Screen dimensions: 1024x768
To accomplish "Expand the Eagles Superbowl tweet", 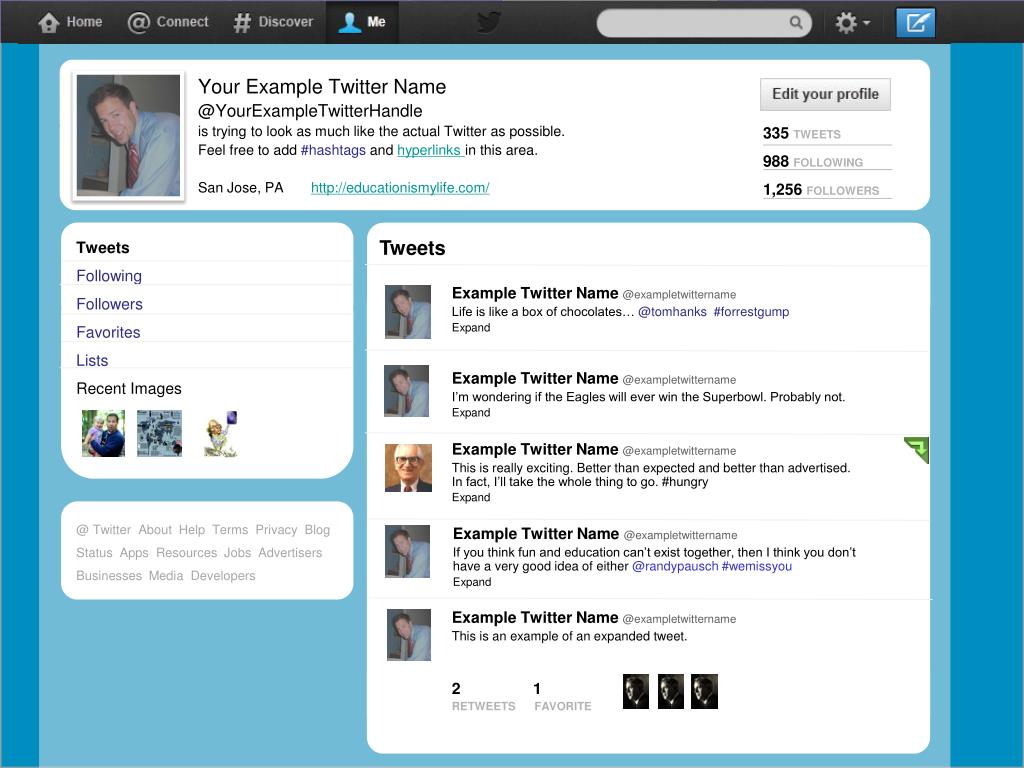I will [x=471, y=413].
